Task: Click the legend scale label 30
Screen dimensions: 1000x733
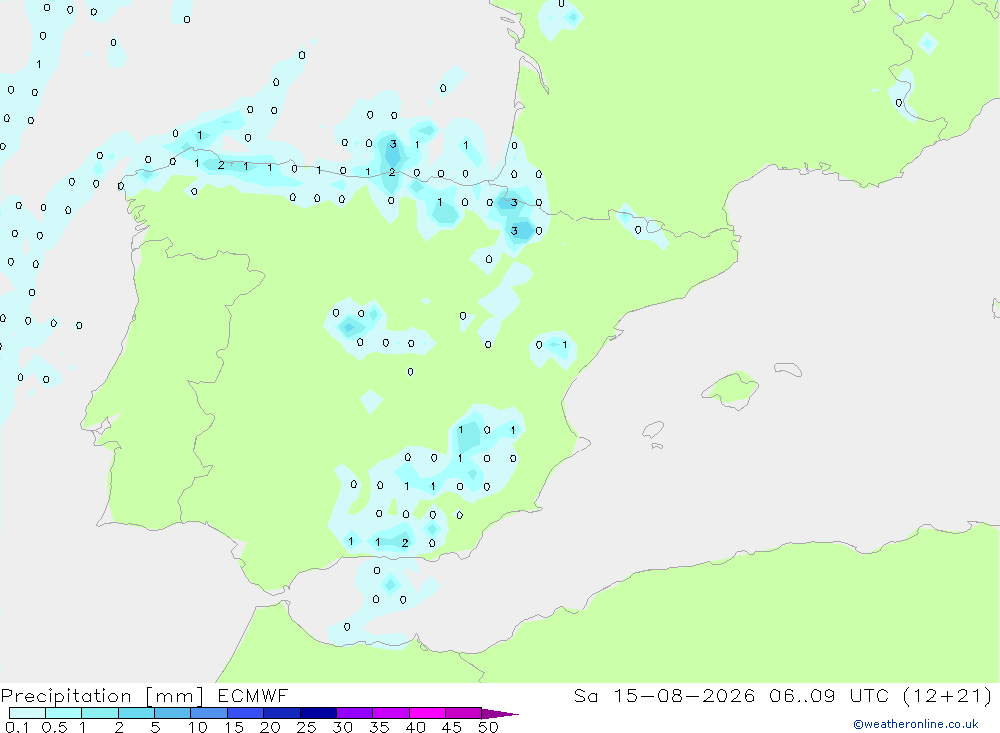Action: (342, 727)
